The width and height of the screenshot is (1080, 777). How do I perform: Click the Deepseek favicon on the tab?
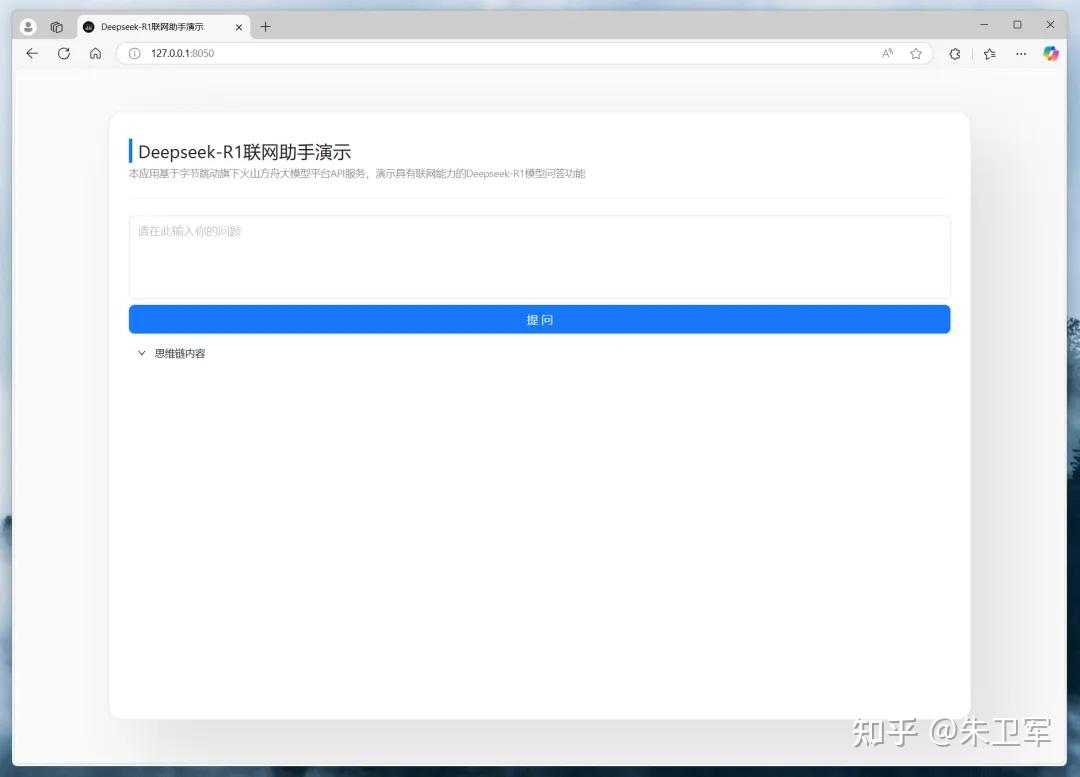(89, 27)
